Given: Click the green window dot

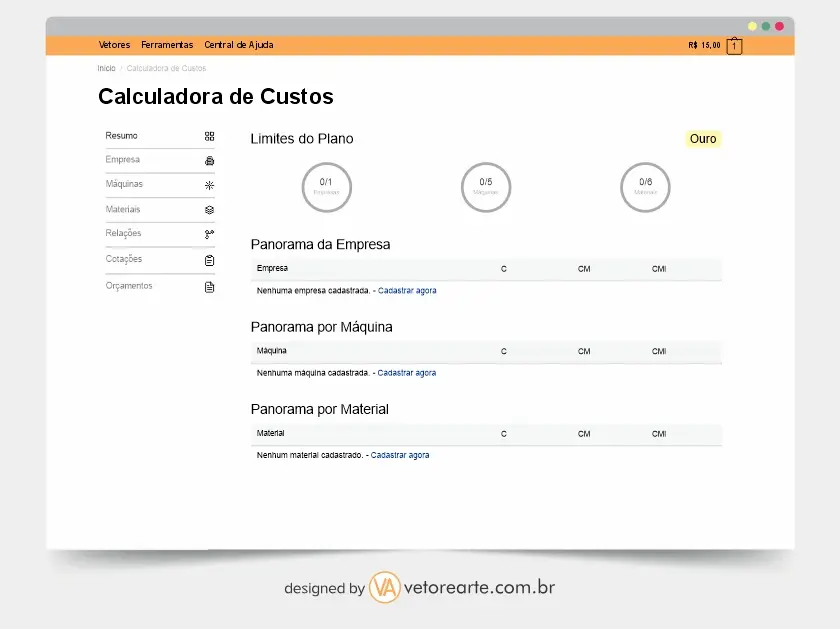Looking at the screenshot, I should click(766, 26).
